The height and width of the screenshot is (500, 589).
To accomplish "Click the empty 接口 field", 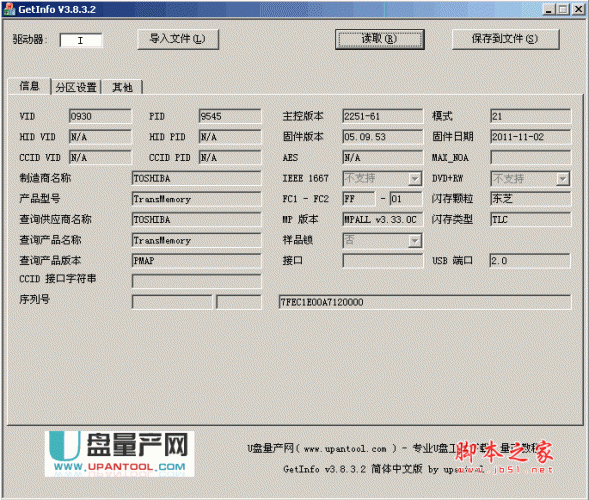I will pyautogui.click(x=382, y=261).
